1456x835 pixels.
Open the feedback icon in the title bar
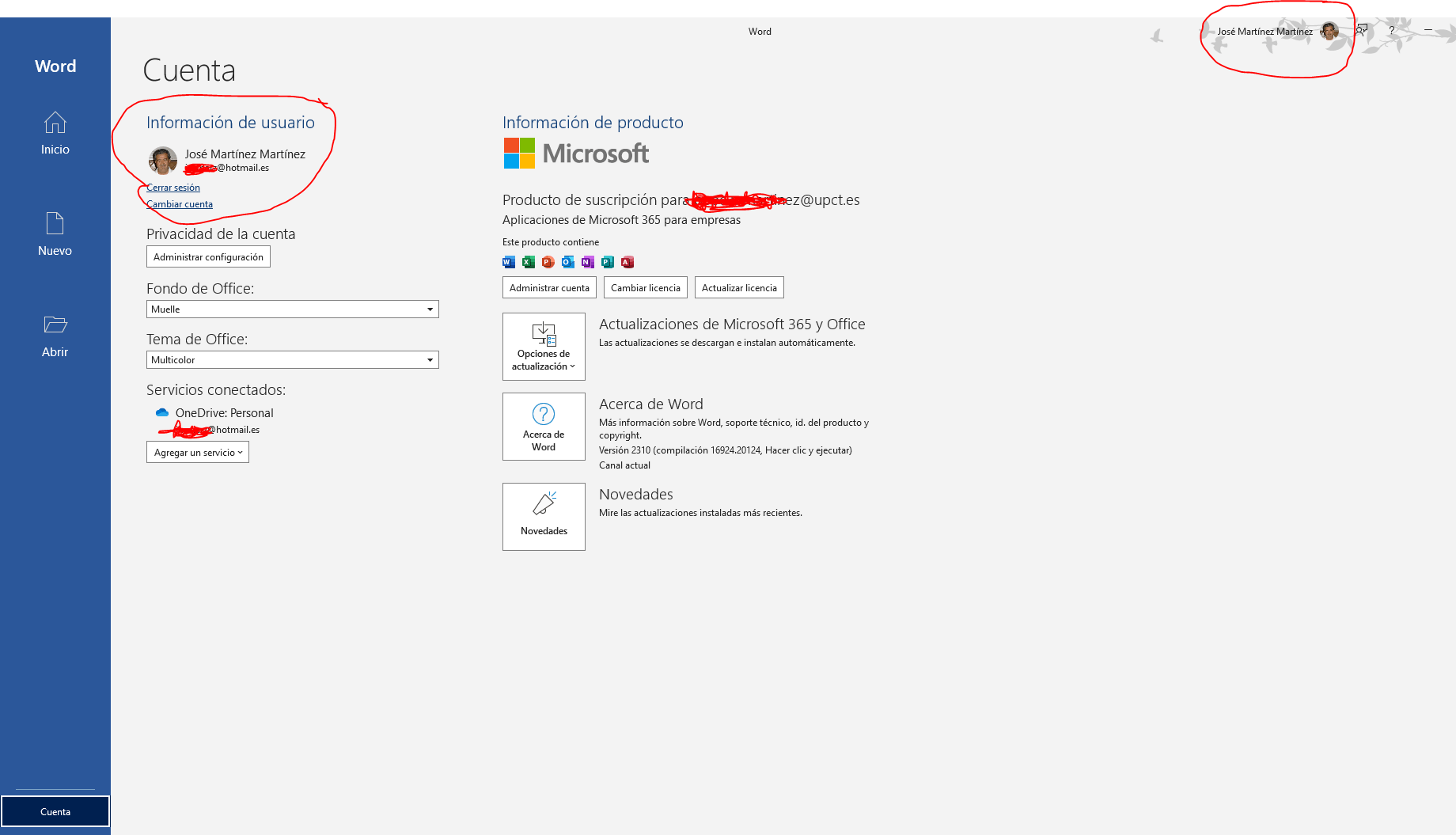click(1361, 31)
